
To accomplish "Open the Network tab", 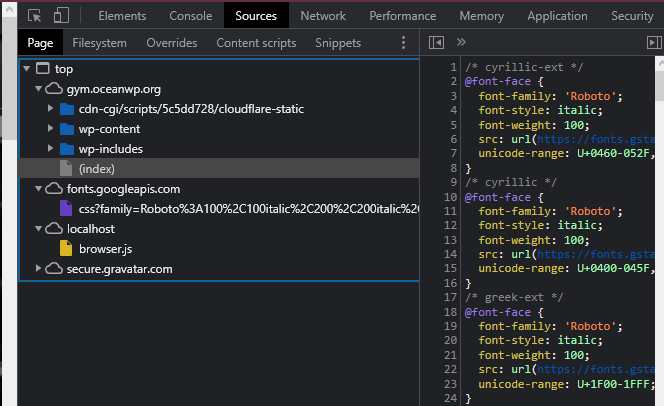I will coord(323,16).
